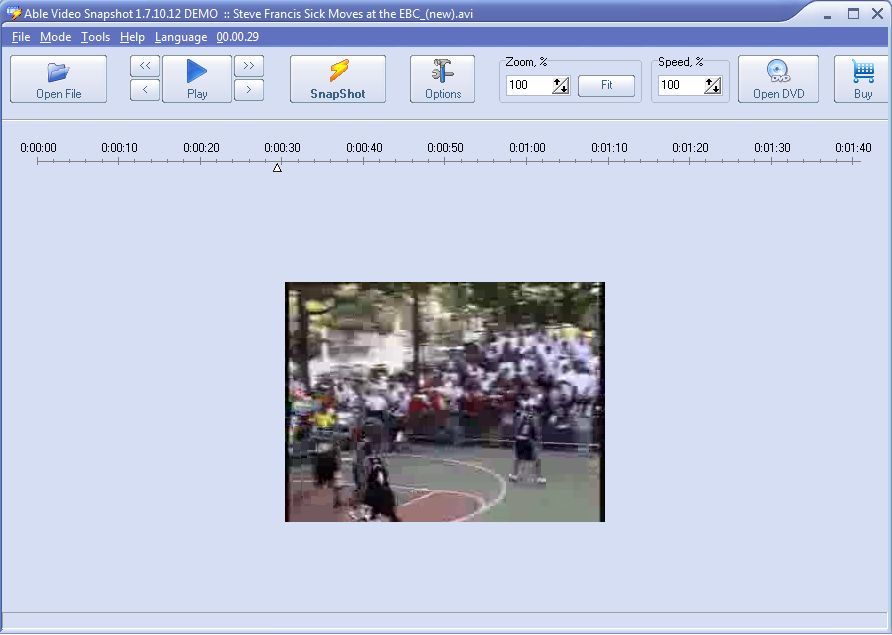892x635 pixels.
Task: Click the Buy shopping cart icon
Action: click(862, 79)
